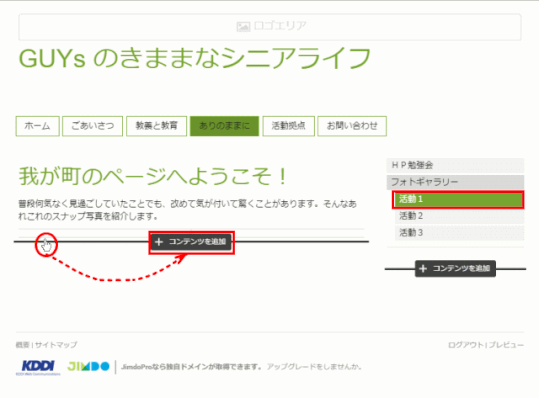Click the KDDI logo in footer
The height and width of the screenshot is (398, 539).
[38, 367]
